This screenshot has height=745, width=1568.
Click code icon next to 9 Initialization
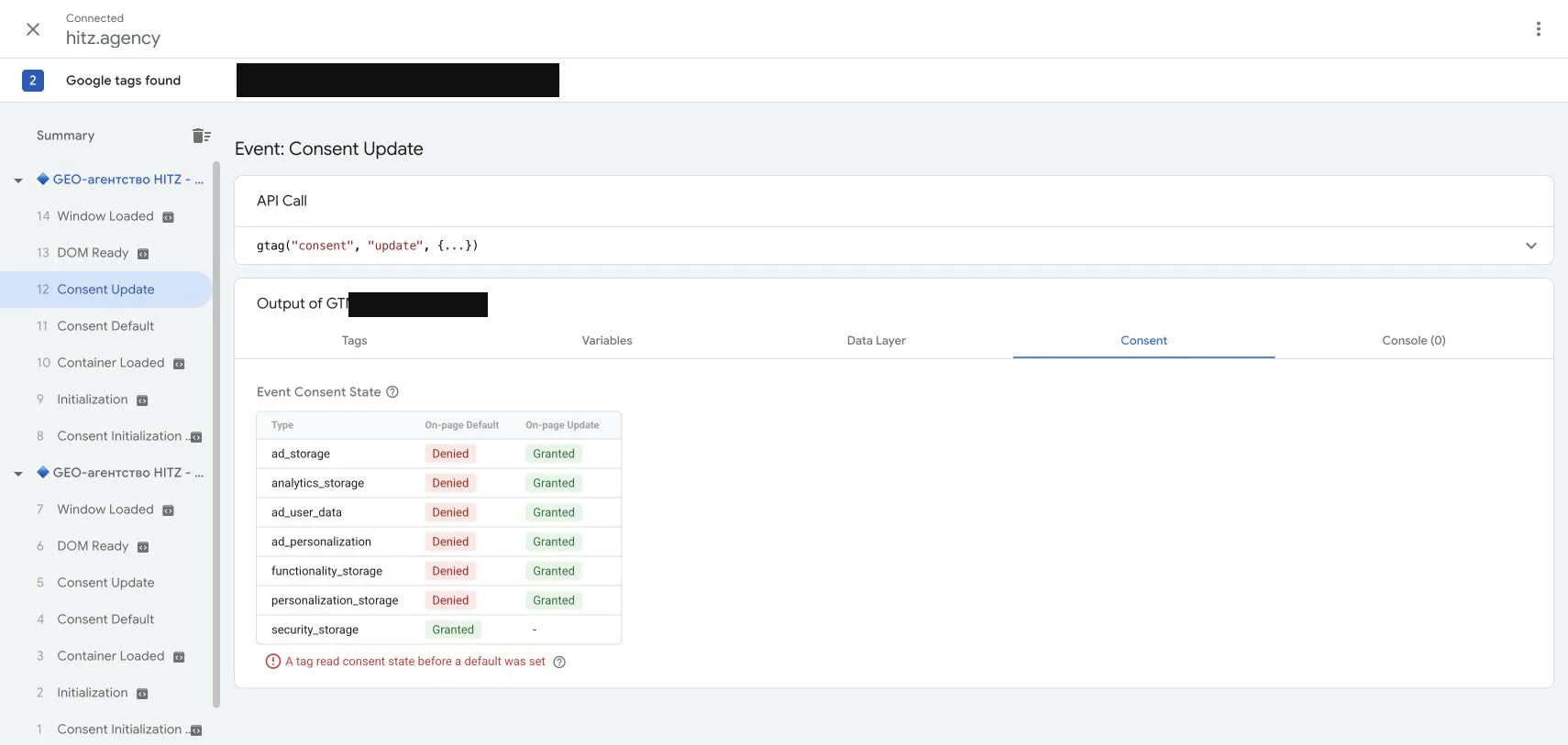coord(142,400)
